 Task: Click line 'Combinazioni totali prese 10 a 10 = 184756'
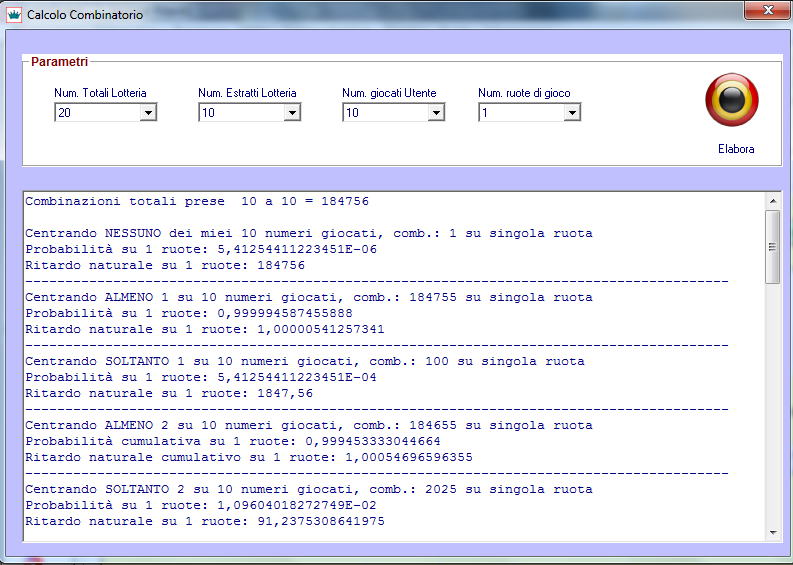(x=197, y=201)
